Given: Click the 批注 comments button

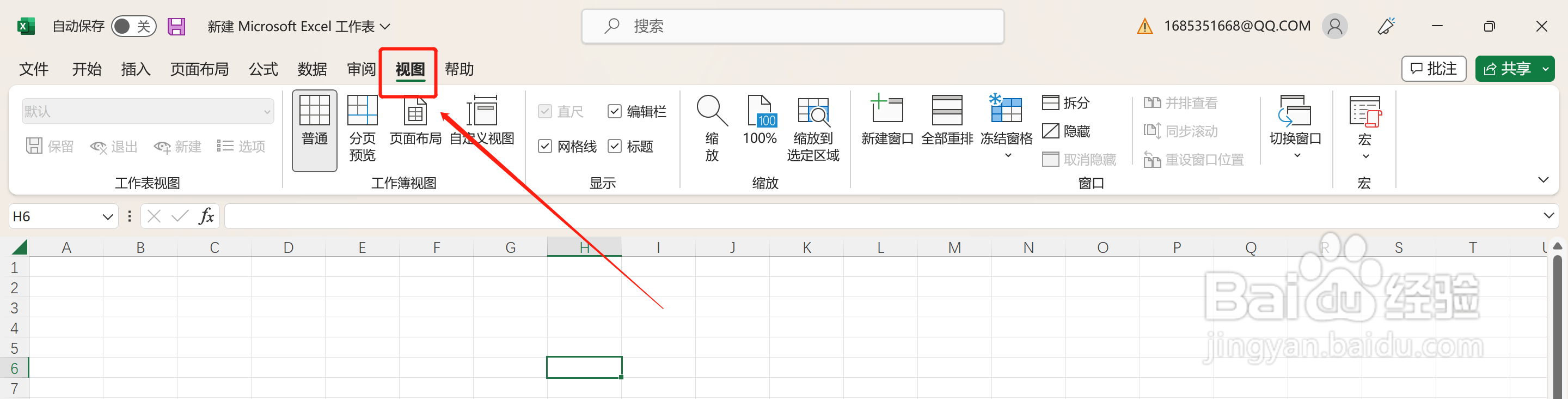Looking at the screenshot, I should (1434, 68).
